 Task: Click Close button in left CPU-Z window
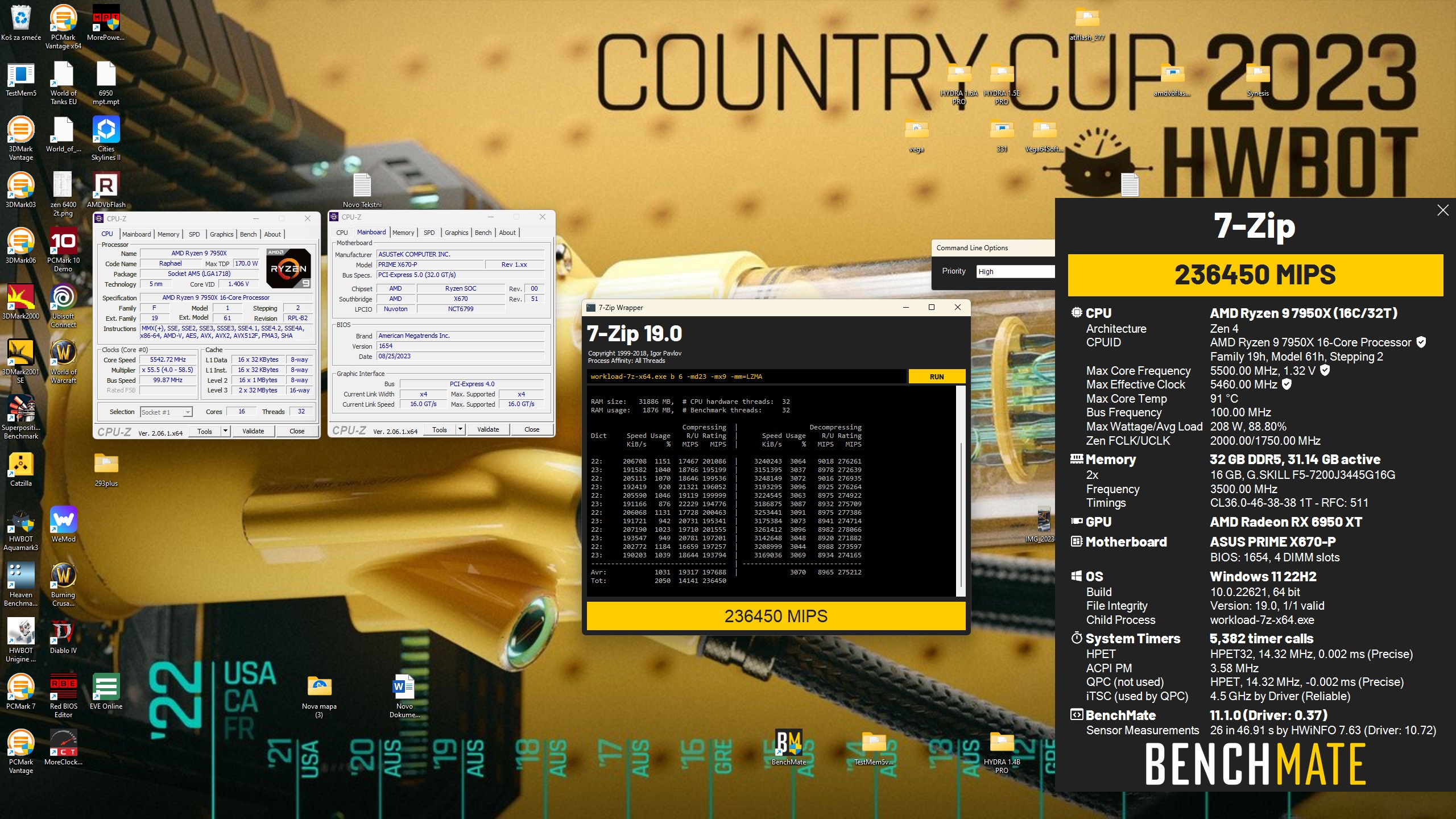click(x=297, y=431)
